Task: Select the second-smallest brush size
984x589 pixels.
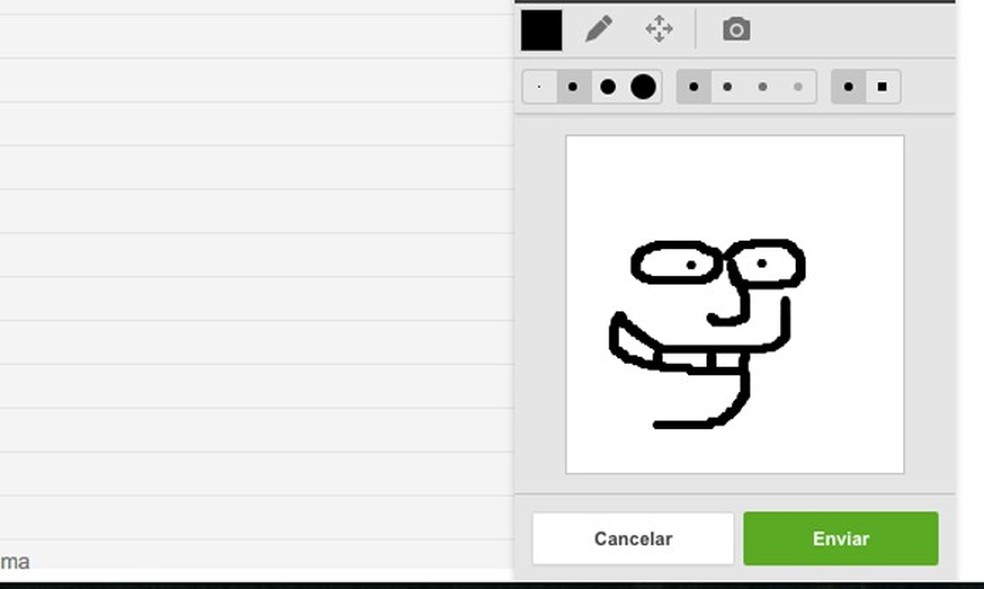Action: [x=572, y=87]
